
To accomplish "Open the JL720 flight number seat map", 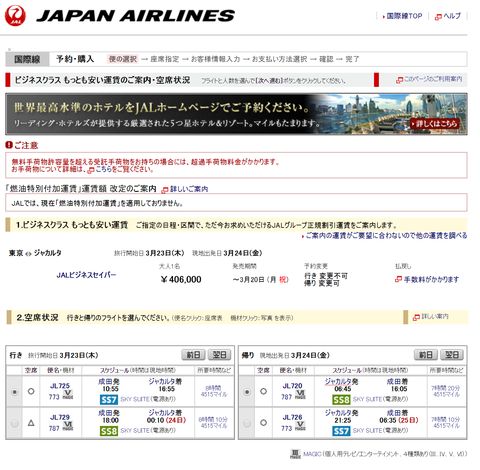I will click(x=292, y=386).
